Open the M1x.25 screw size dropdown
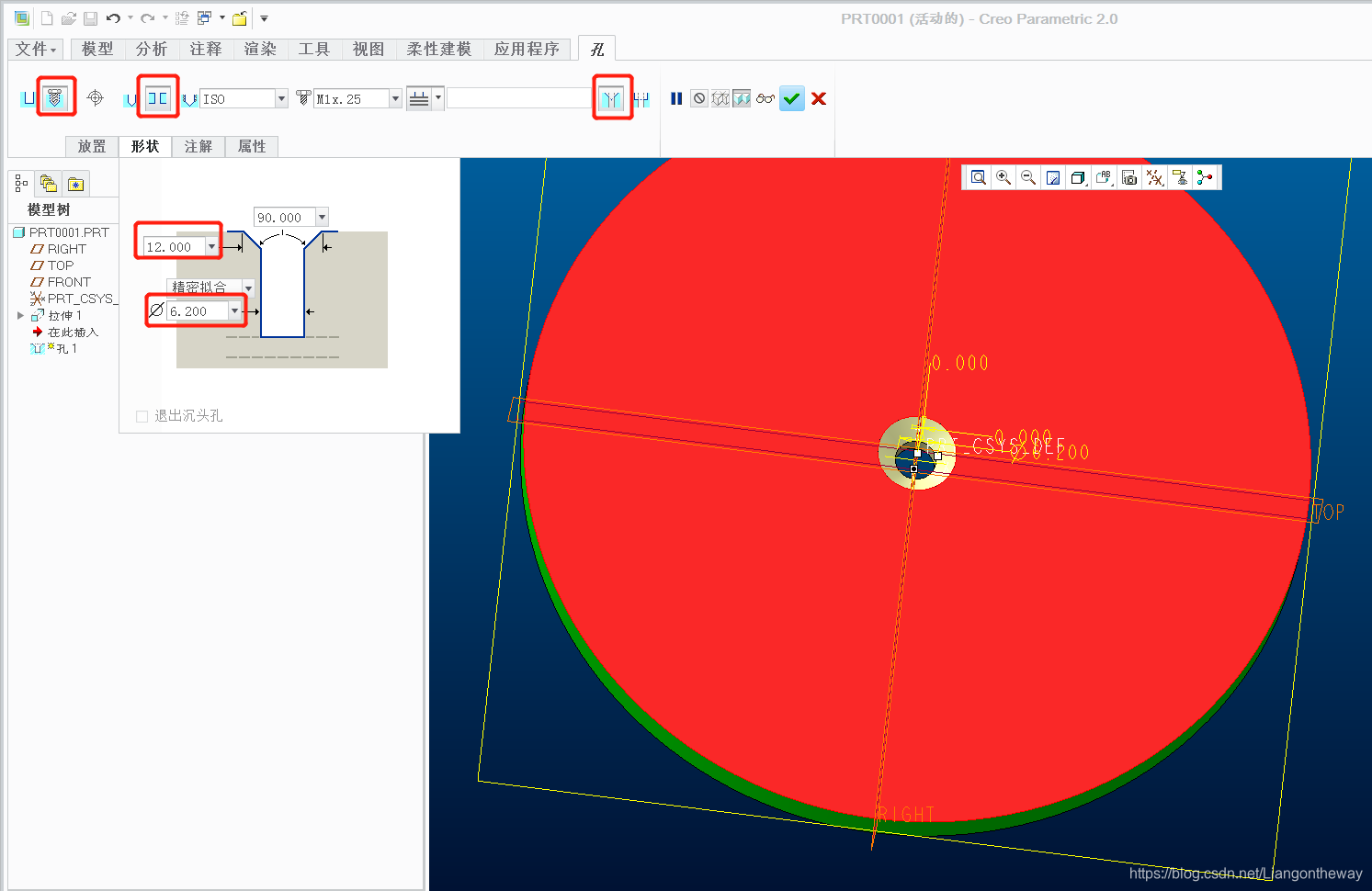 click(x=395, y=98)
